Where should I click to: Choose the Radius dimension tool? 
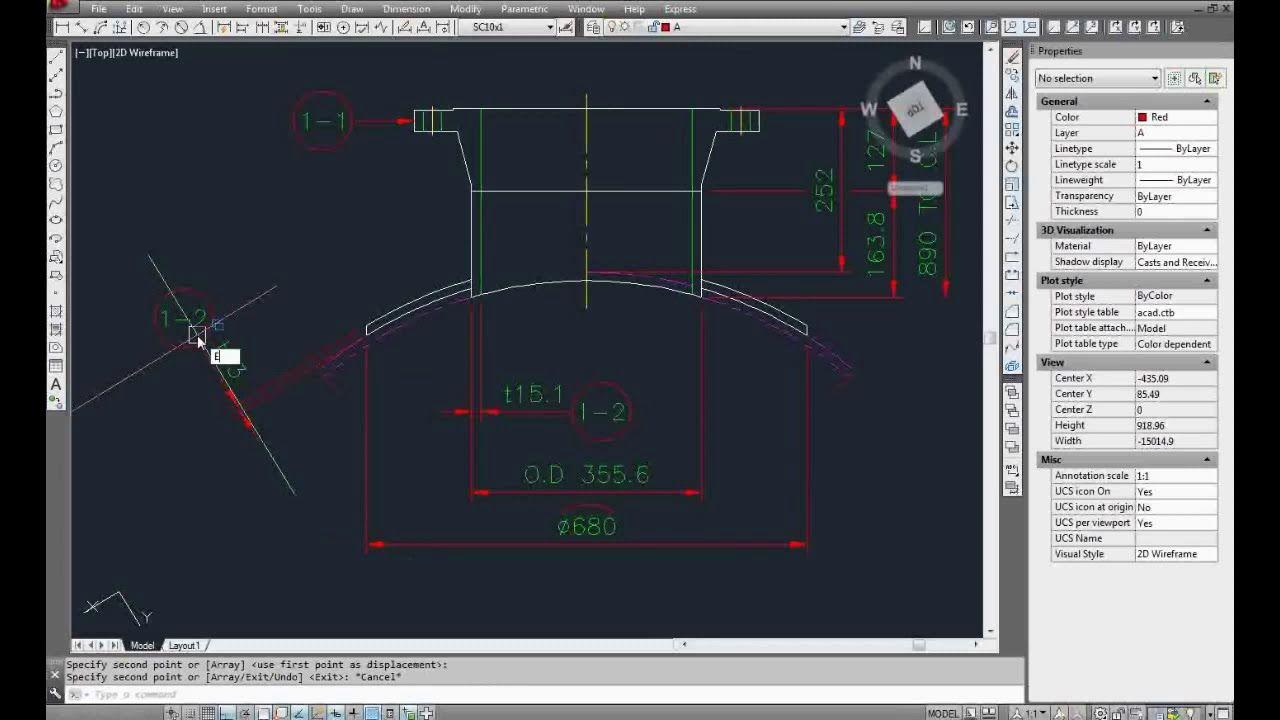(x=143, y=27)
